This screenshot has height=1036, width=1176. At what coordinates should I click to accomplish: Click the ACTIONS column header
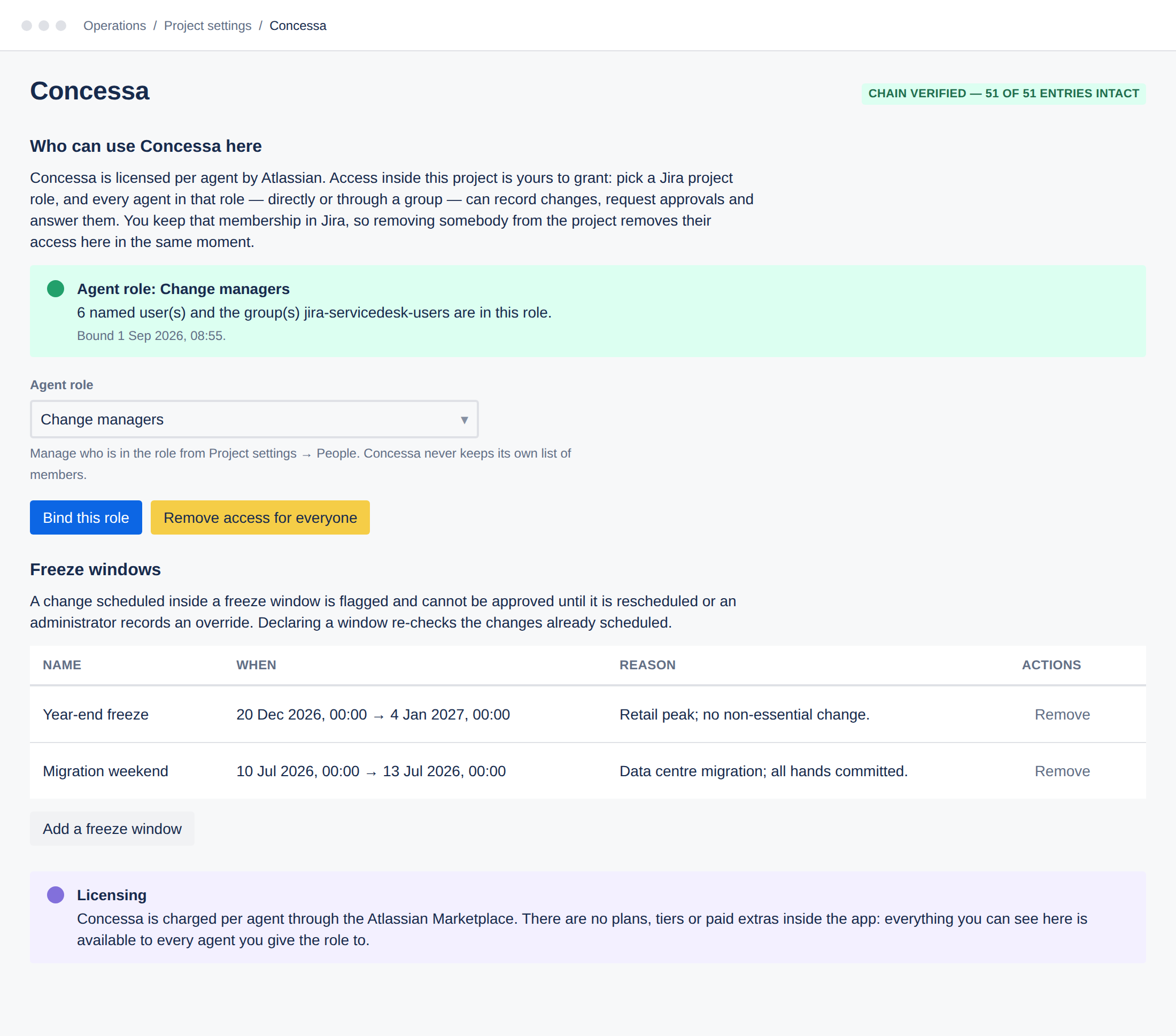pyautogui.click(x=1051, y=665)
